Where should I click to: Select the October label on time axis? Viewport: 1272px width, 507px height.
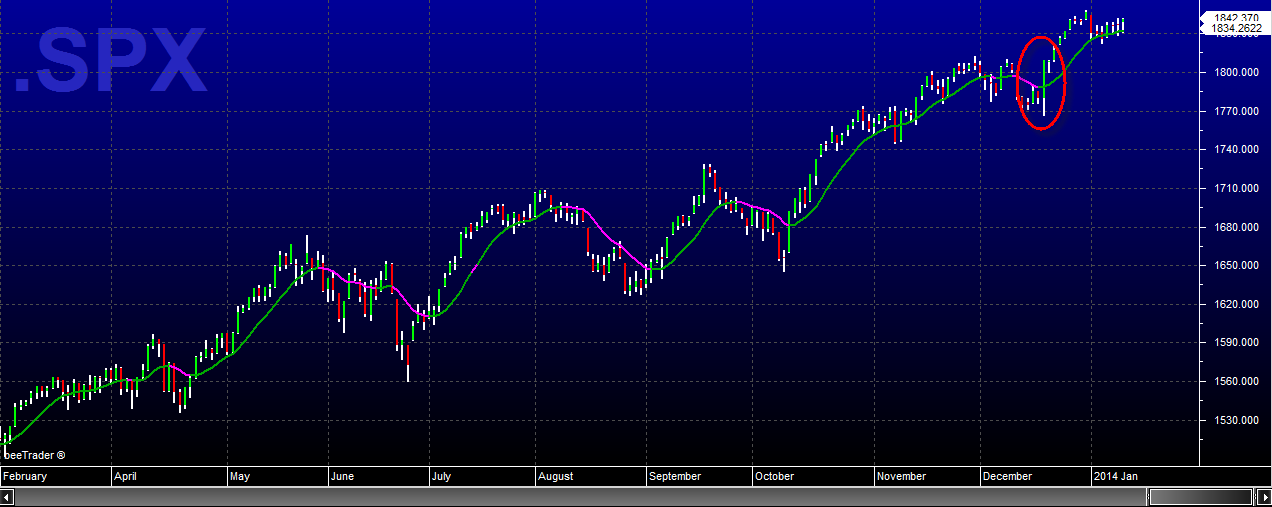pos(774,476)
